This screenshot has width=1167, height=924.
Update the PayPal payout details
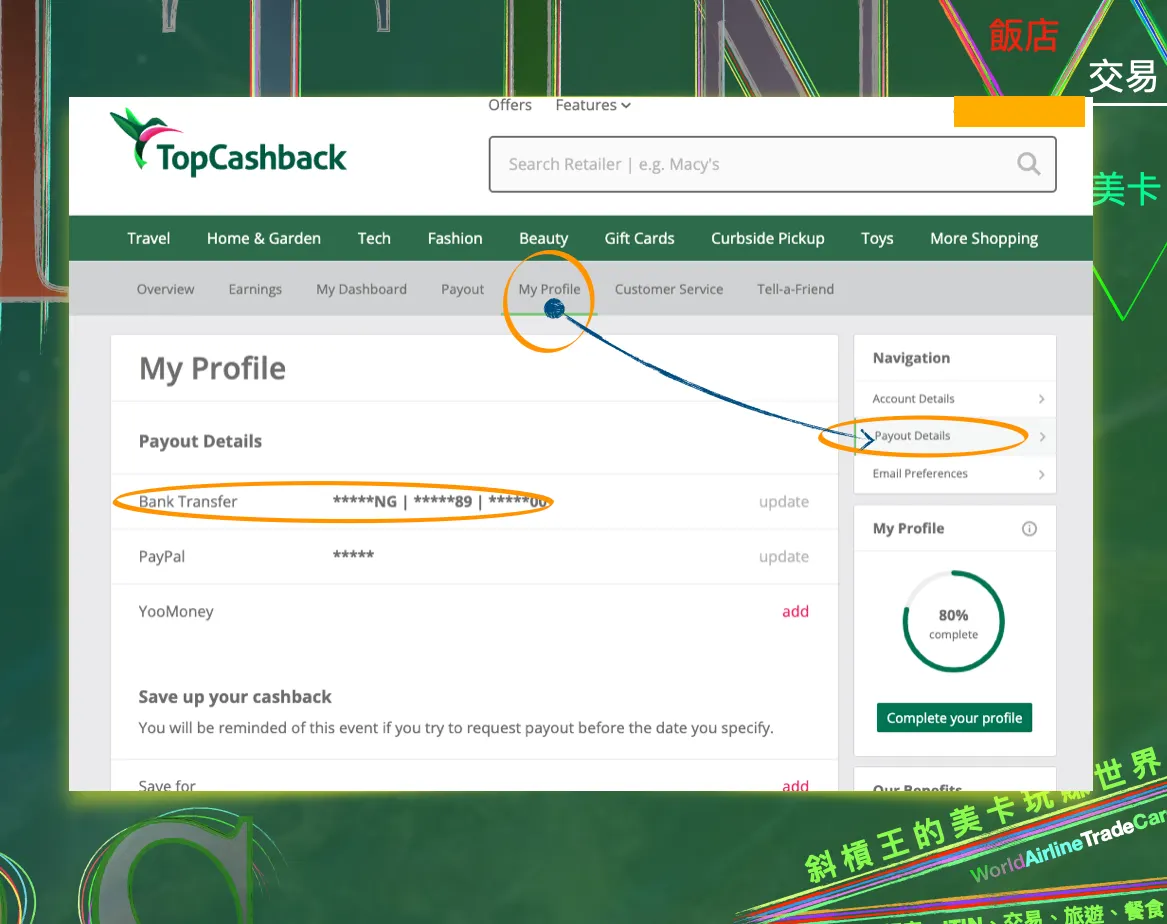[x=784, y=556]
